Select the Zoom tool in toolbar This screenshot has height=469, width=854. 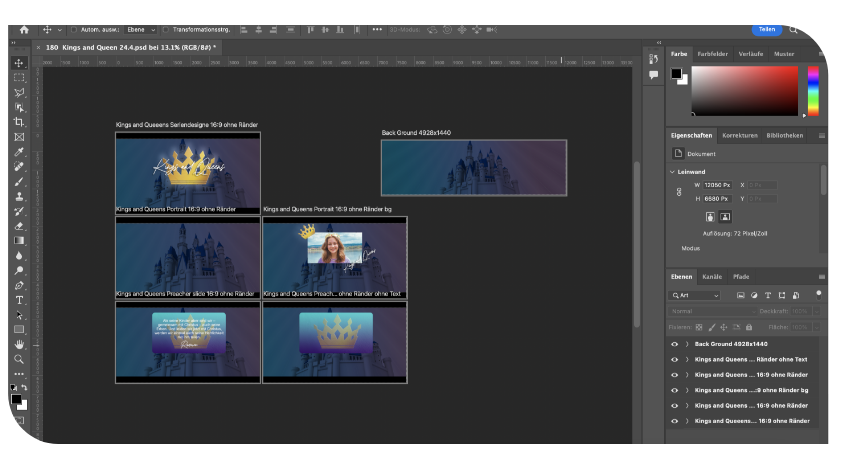point(19,359)
